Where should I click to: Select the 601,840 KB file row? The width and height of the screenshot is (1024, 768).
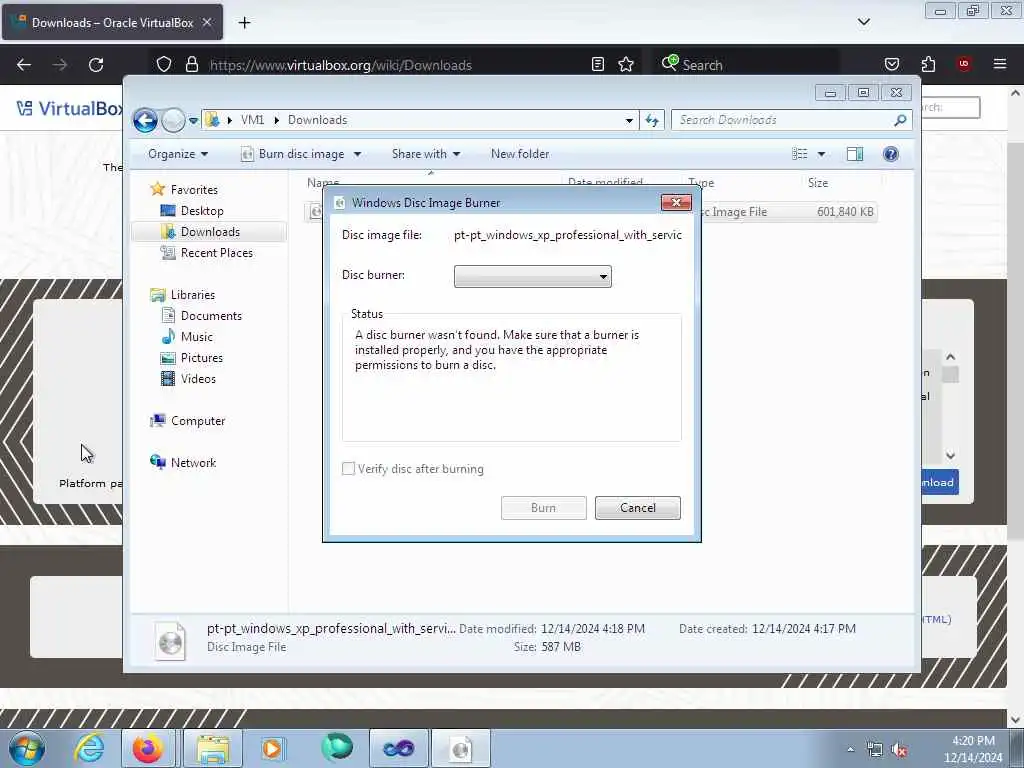788,212
